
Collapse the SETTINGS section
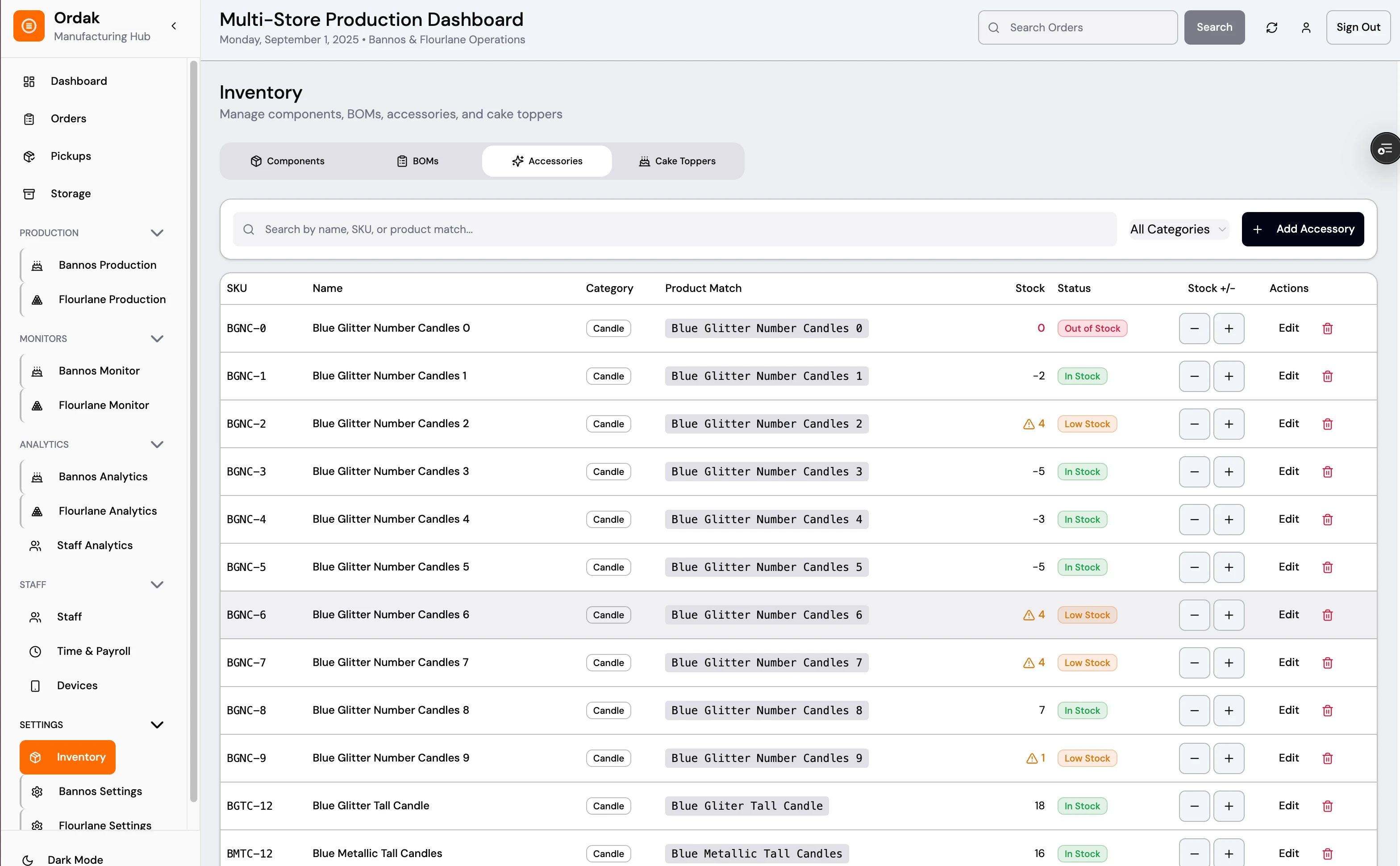coord(157,724)
